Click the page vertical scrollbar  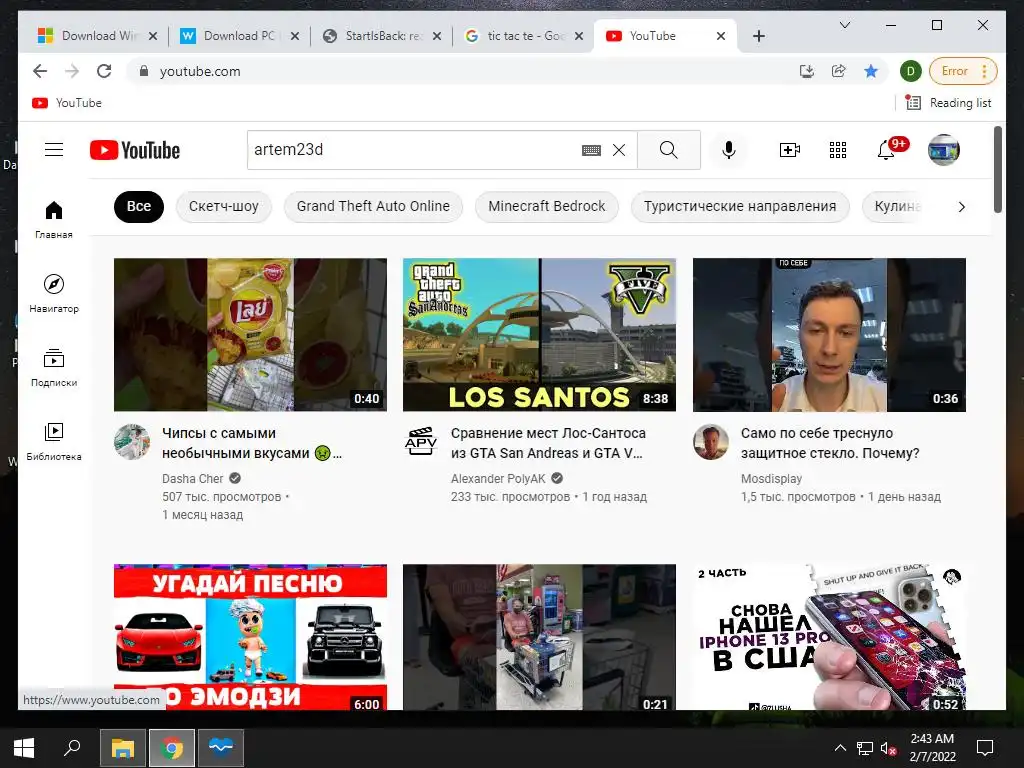997,169
